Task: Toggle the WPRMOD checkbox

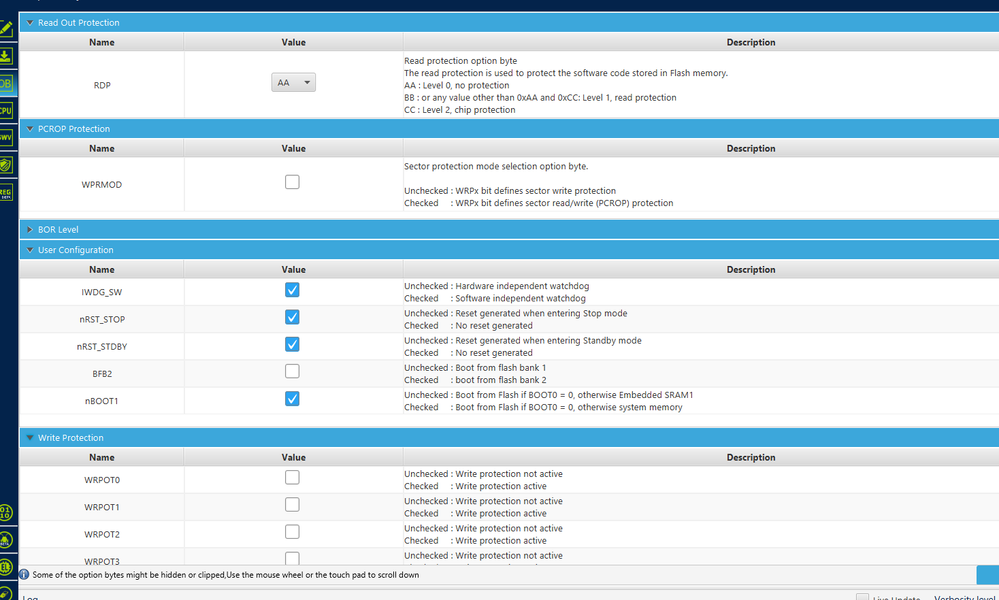Action: (292, 182)
